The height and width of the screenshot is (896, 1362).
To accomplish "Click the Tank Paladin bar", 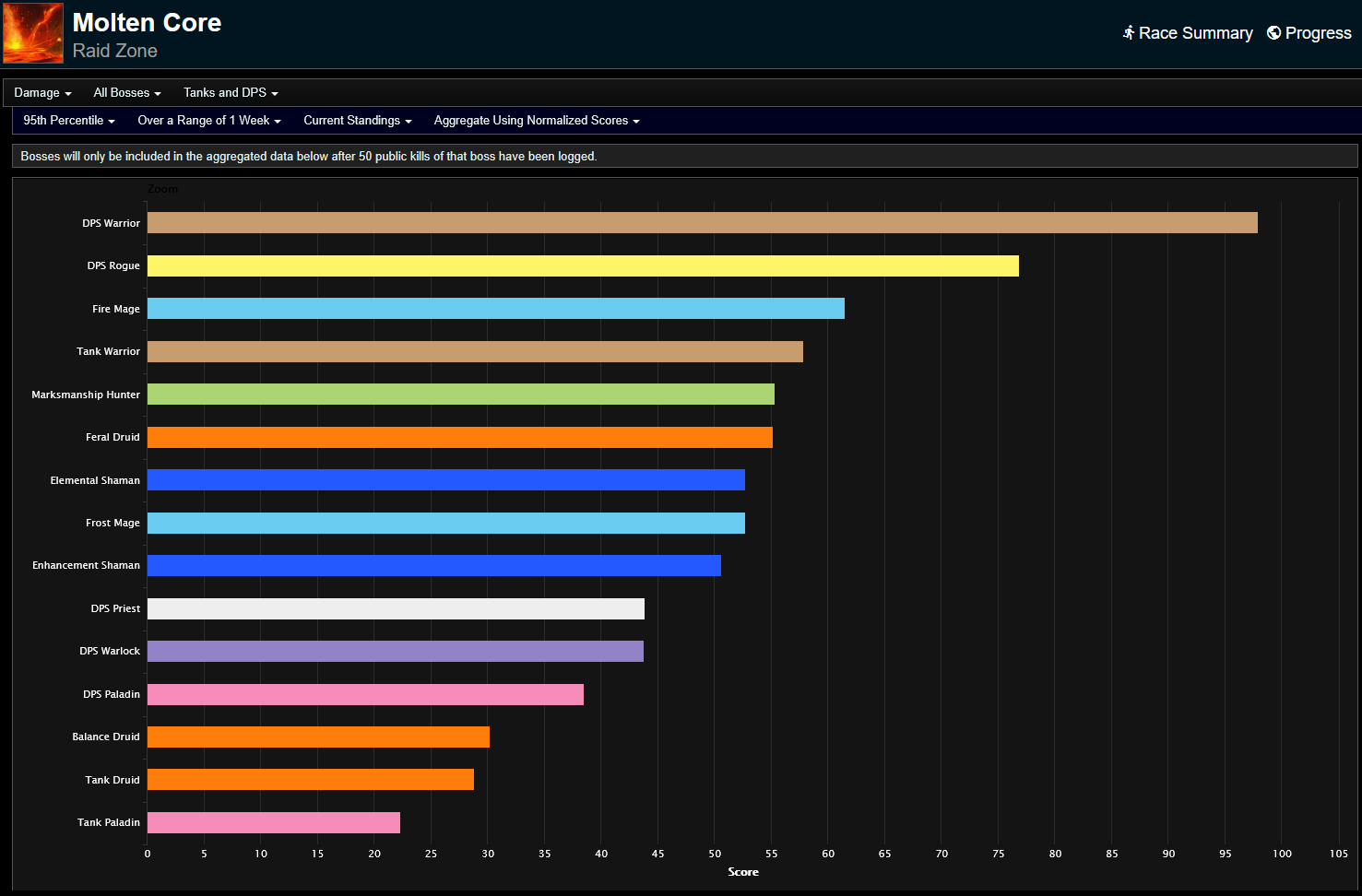I will [273, 821].
